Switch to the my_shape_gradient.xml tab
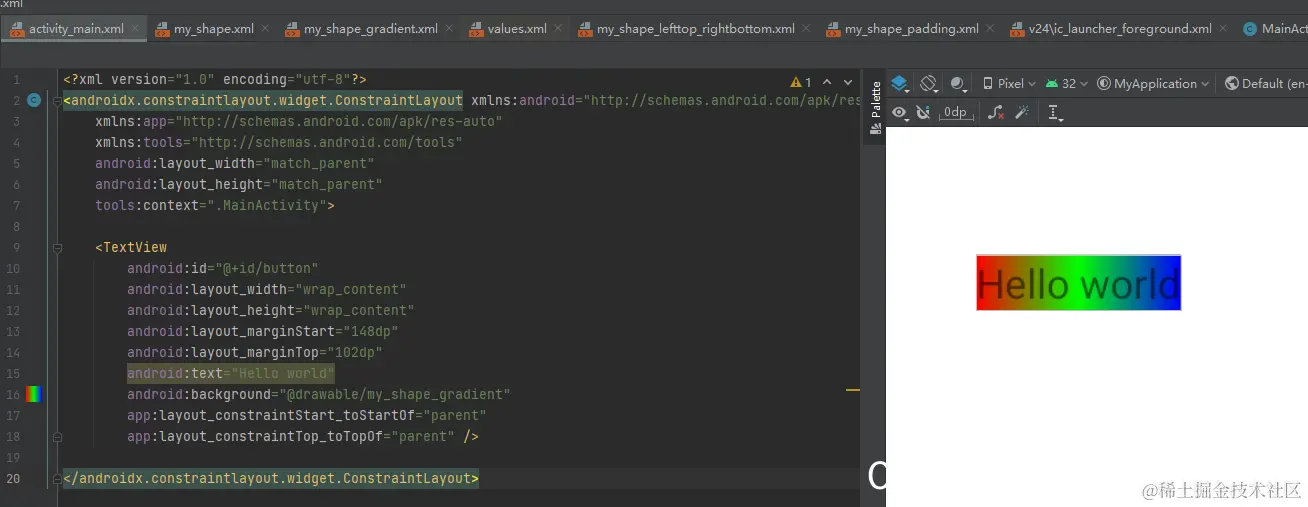Screen dimensions: 1308x507 pos(370,29)
